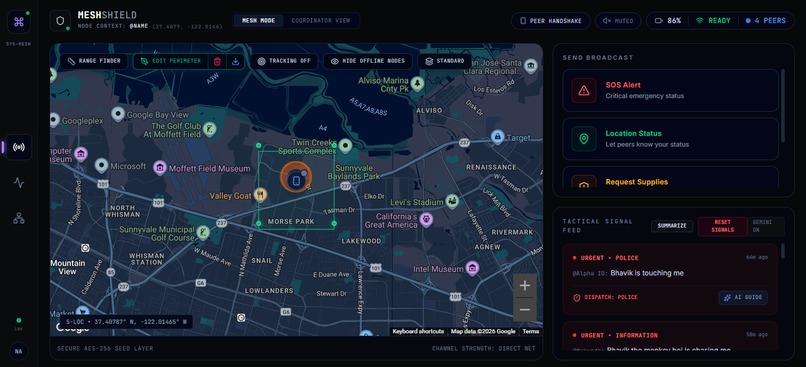Screen dimensions: 806x367
Task: Switch to Coordinator View tab
Action: 321,21
